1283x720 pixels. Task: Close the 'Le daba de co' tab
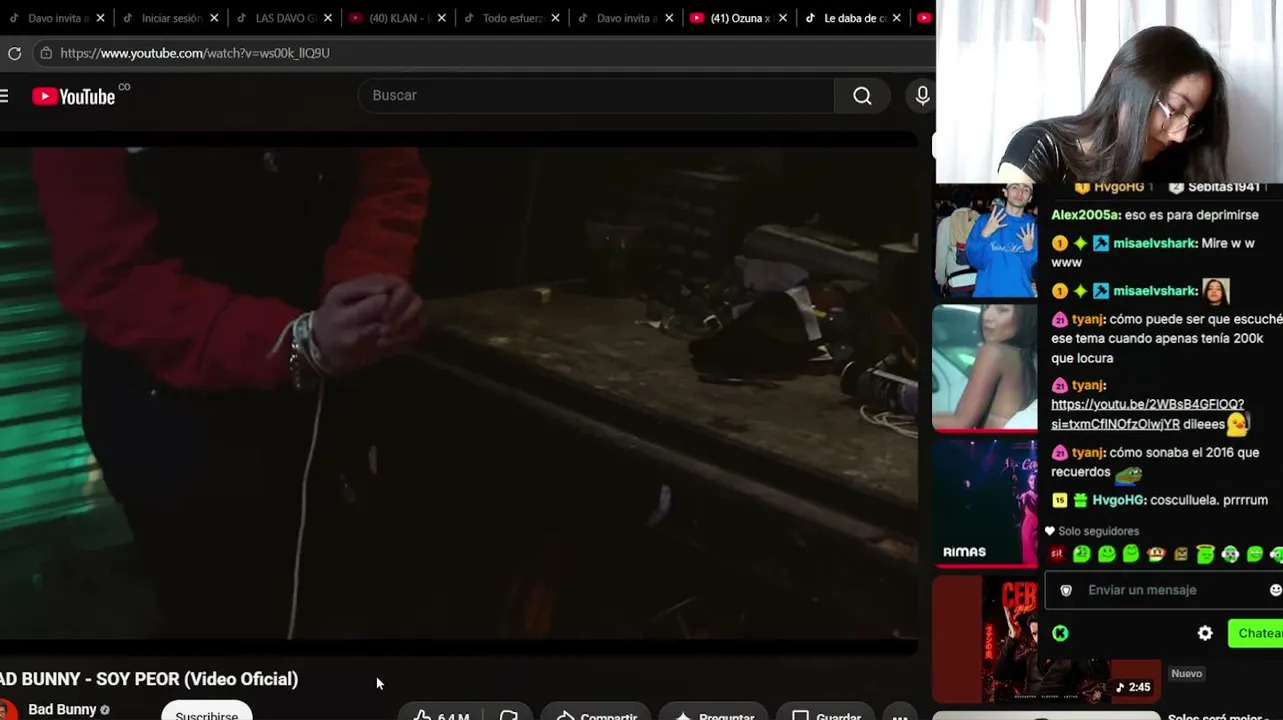click(x=897, y=18)
